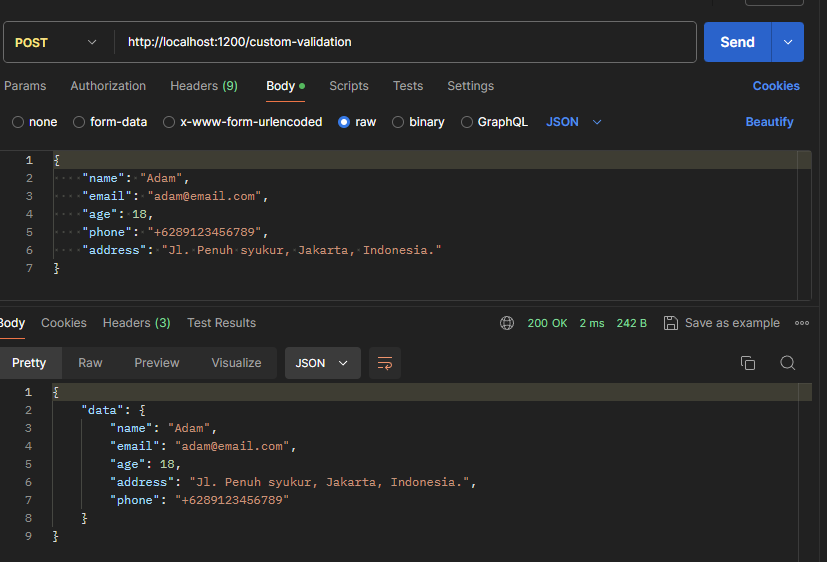Switch to the Raw response view
The image size is (827, 562).
pyautogui.click(x=90, y=363)
